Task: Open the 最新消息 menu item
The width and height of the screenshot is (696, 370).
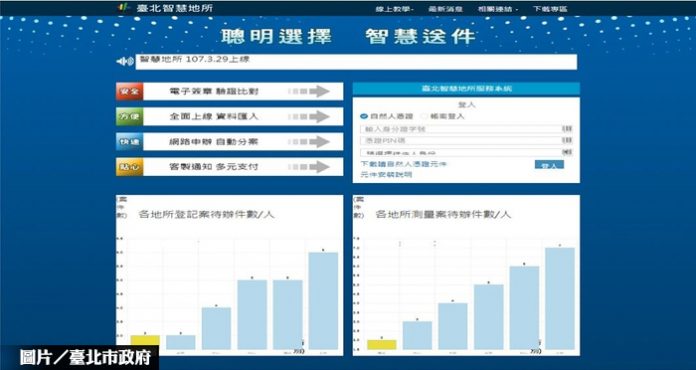Action: point(446,9)
